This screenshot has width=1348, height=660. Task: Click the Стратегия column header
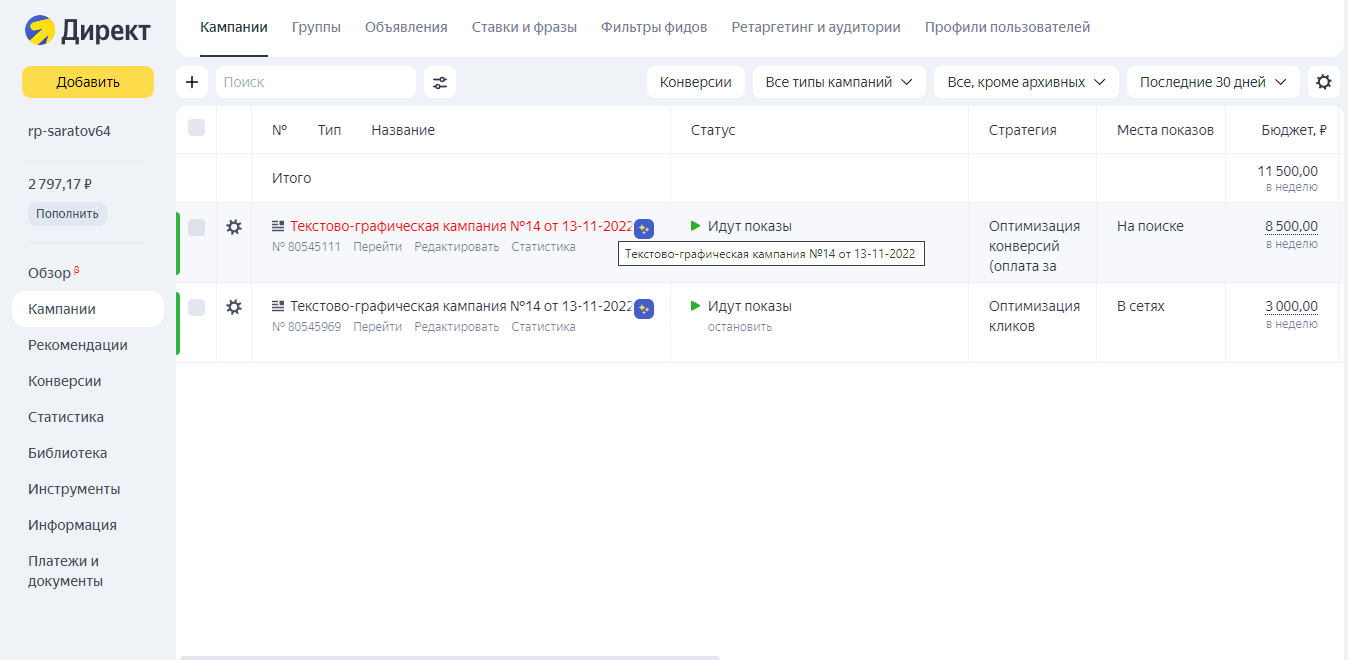click(x=1022, y=130)
